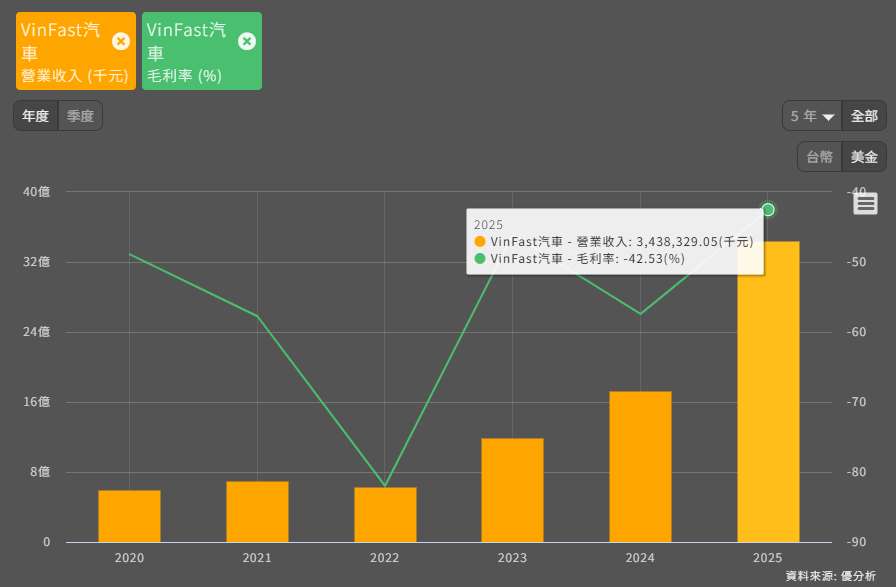Show 全部 full time range
The height and width of the screenshot is (587, 896).
864,116
